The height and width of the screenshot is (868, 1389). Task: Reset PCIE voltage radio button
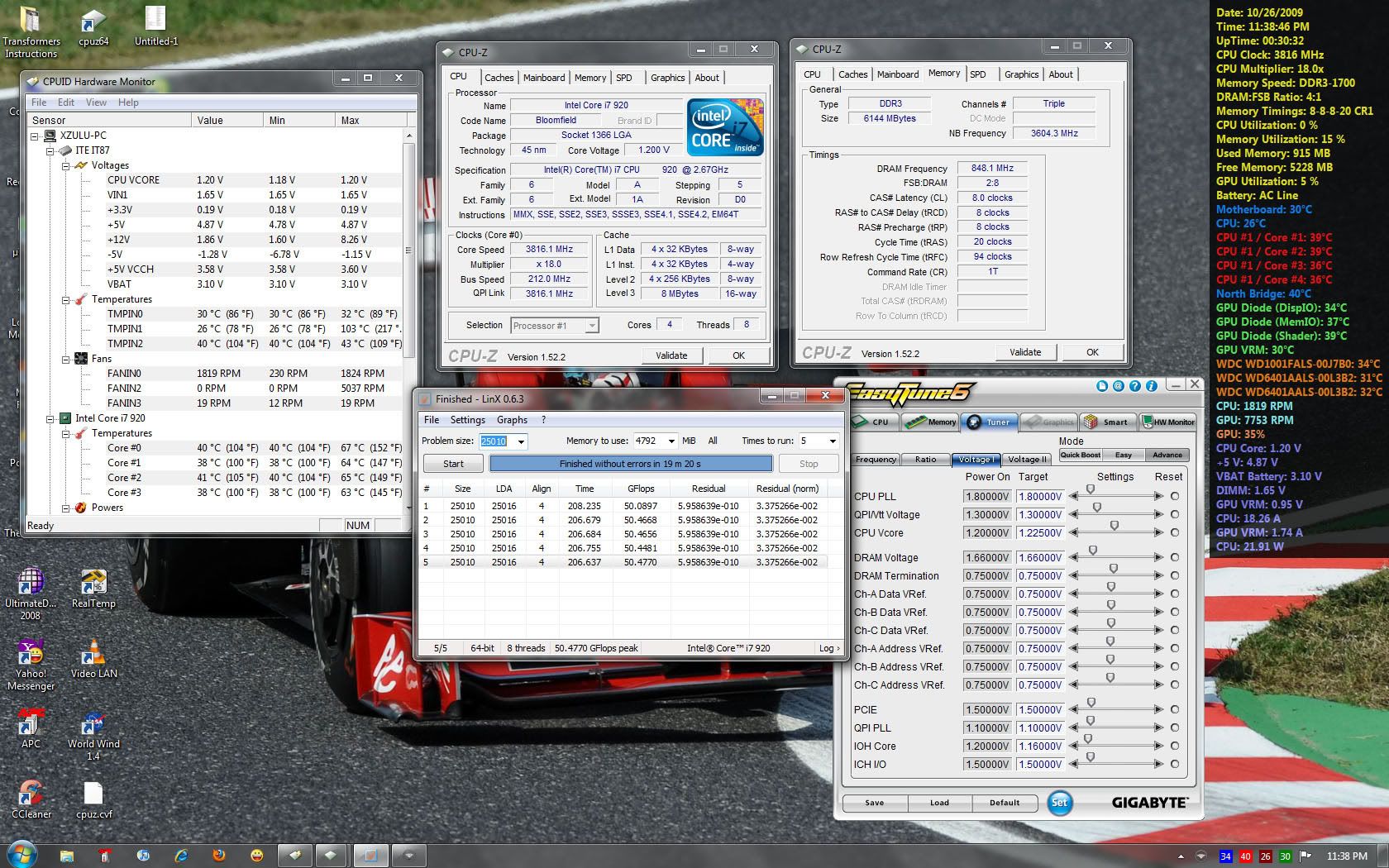click(x=1175, y=709)
